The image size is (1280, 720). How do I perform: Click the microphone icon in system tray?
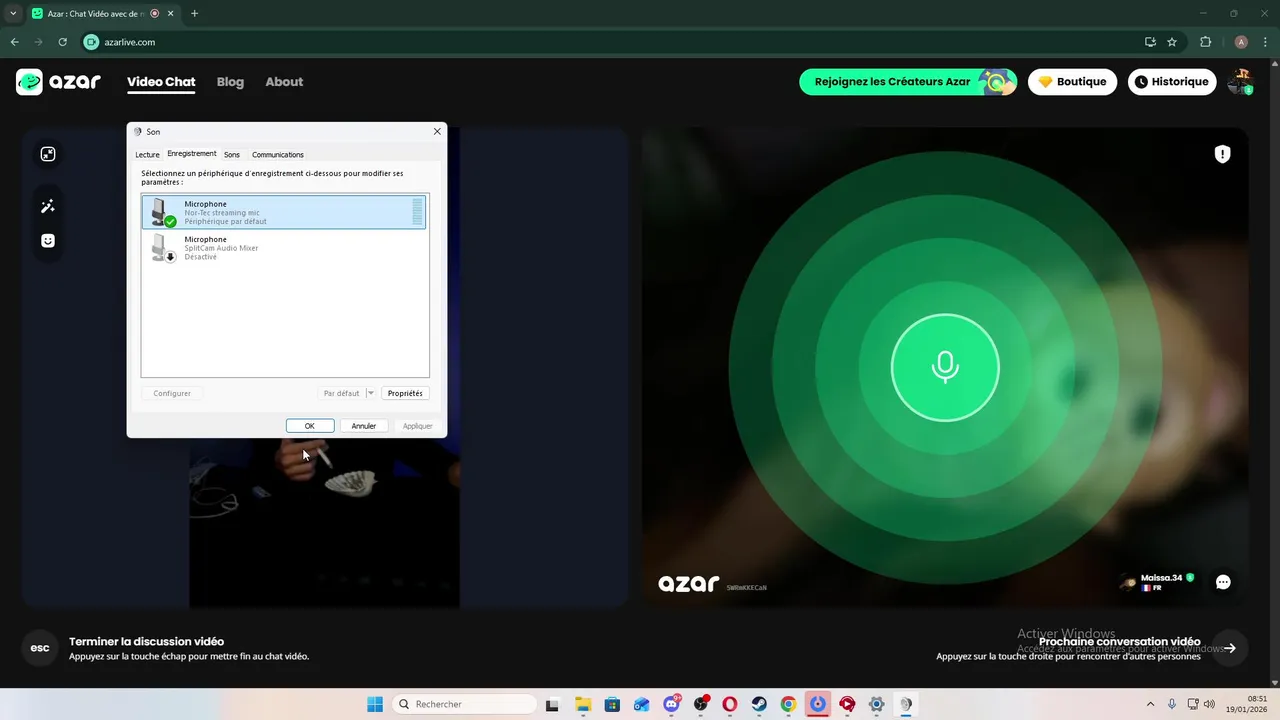[x=1172, y=704]
